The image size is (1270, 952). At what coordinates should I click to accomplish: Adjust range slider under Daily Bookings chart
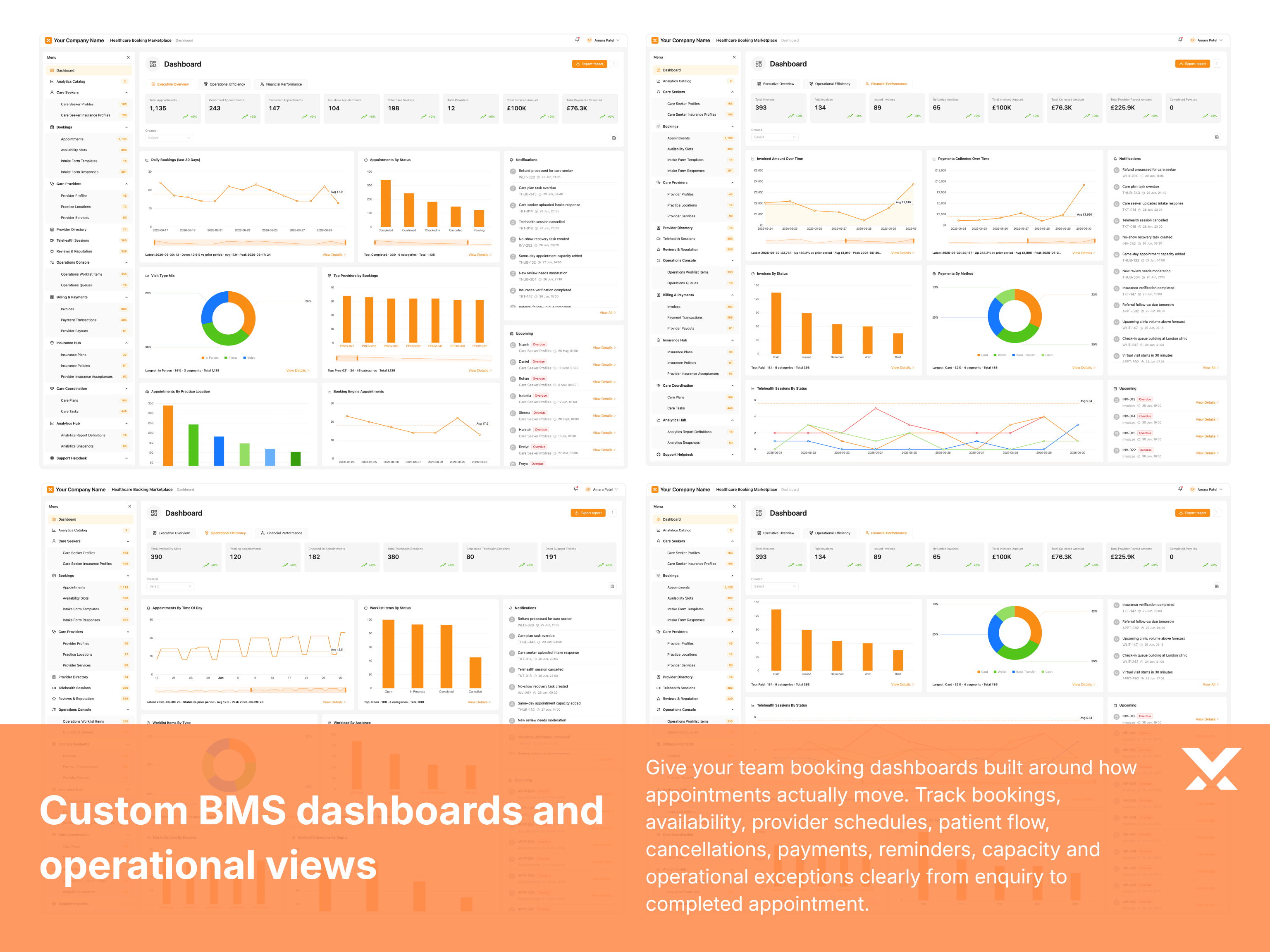click(x=250, y=243)
